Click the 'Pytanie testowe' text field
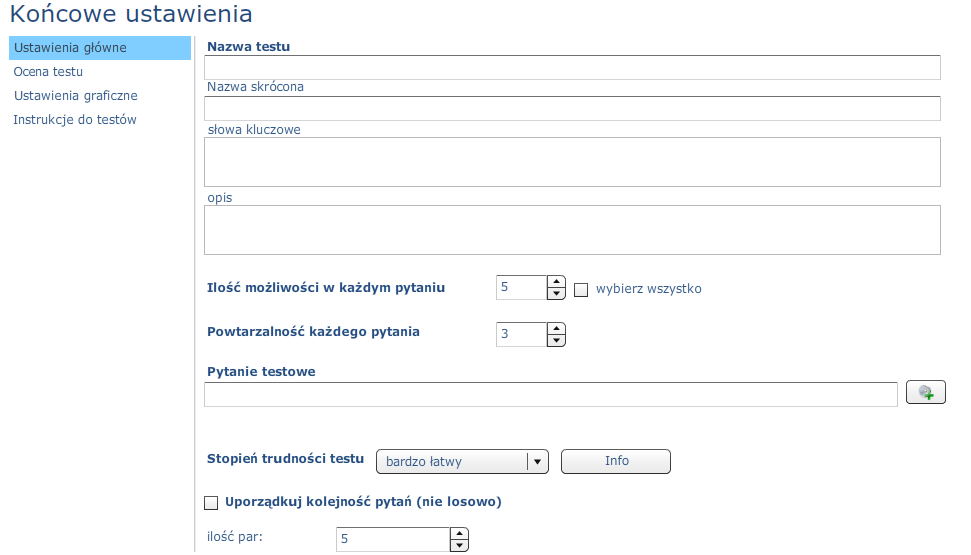The width and height of the screenshot is (971, 555). [x=551, y=395]
